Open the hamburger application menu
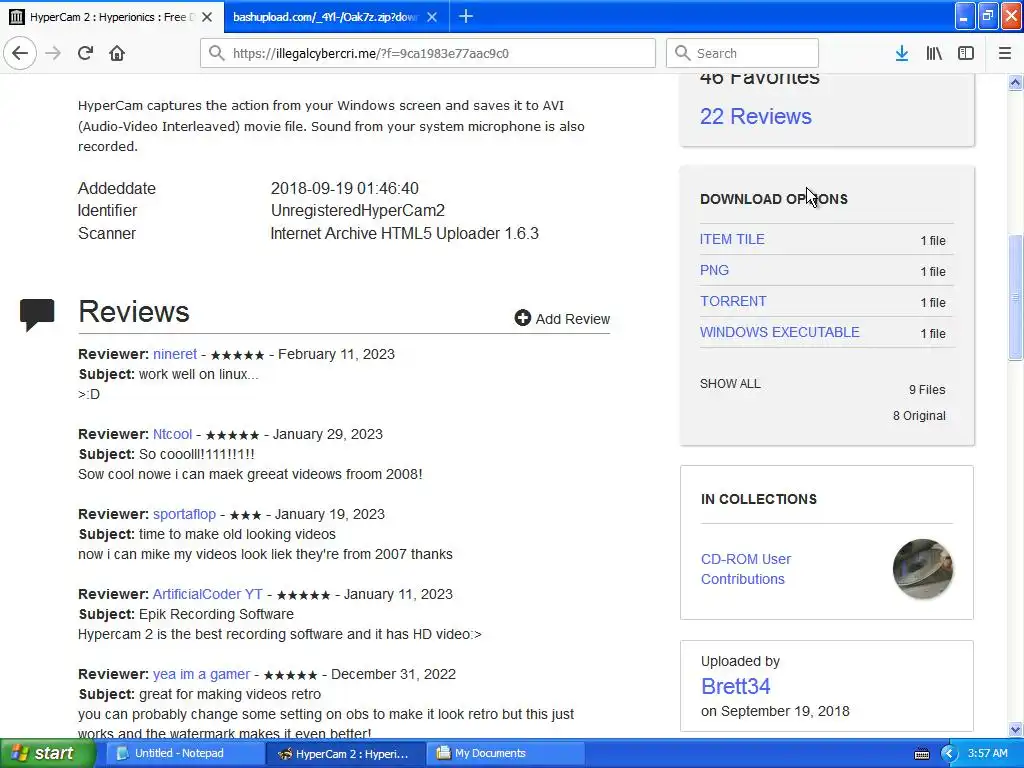1024x768 pixels. tap(1005, 54)
